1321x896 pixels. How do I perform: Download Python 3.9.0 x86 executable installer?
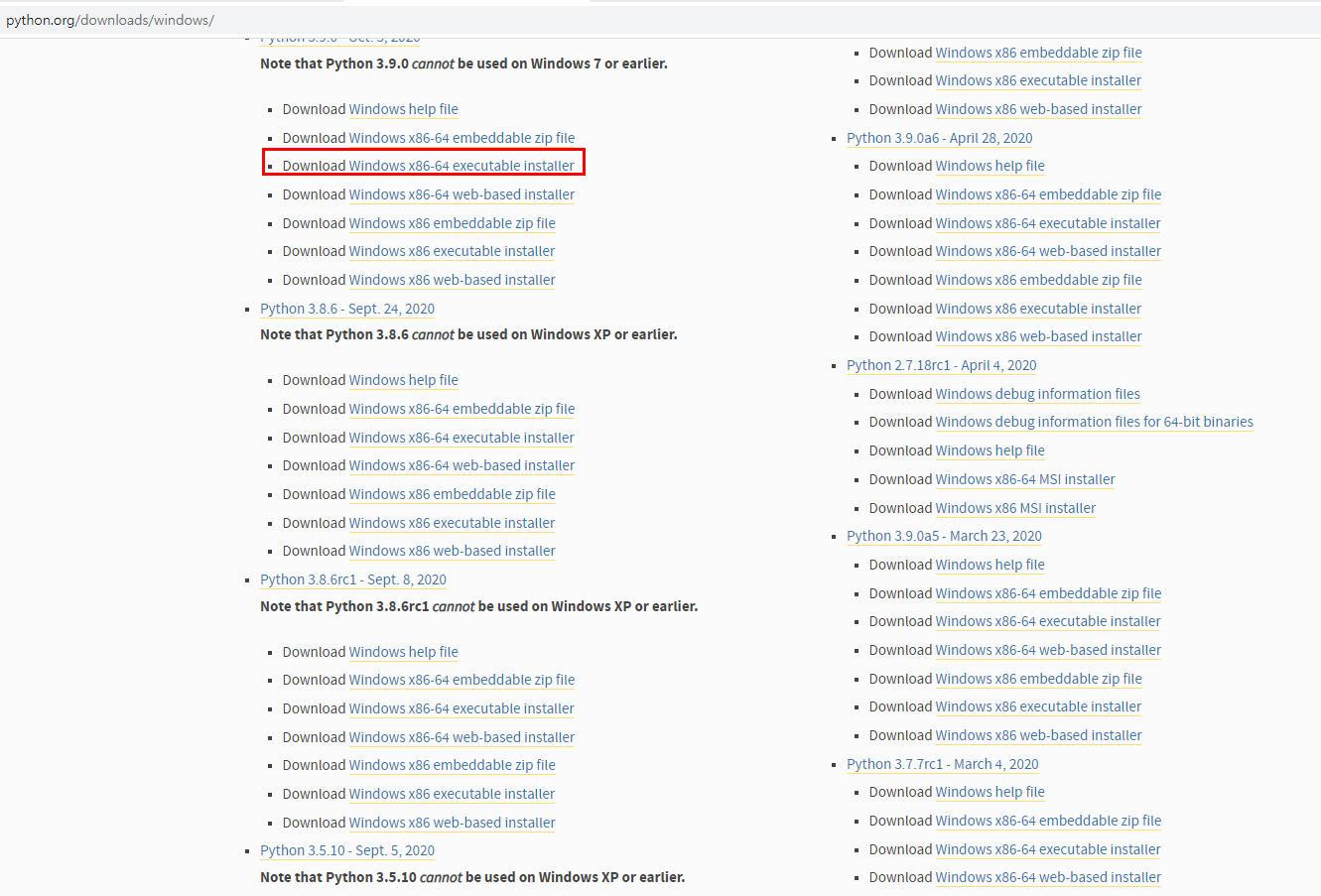pyautogui.click(x=452, y=251)
